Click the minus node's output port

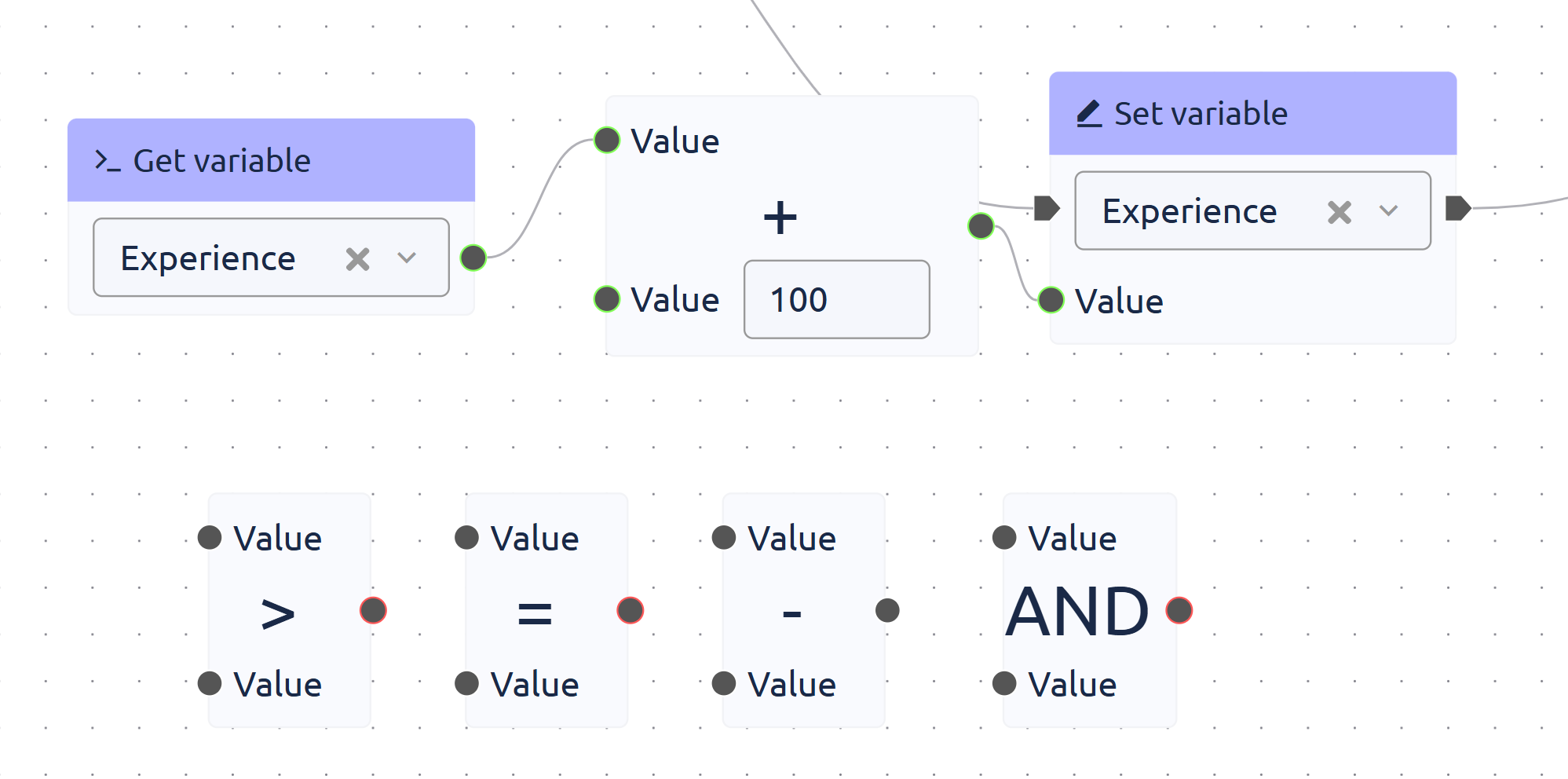887,610
